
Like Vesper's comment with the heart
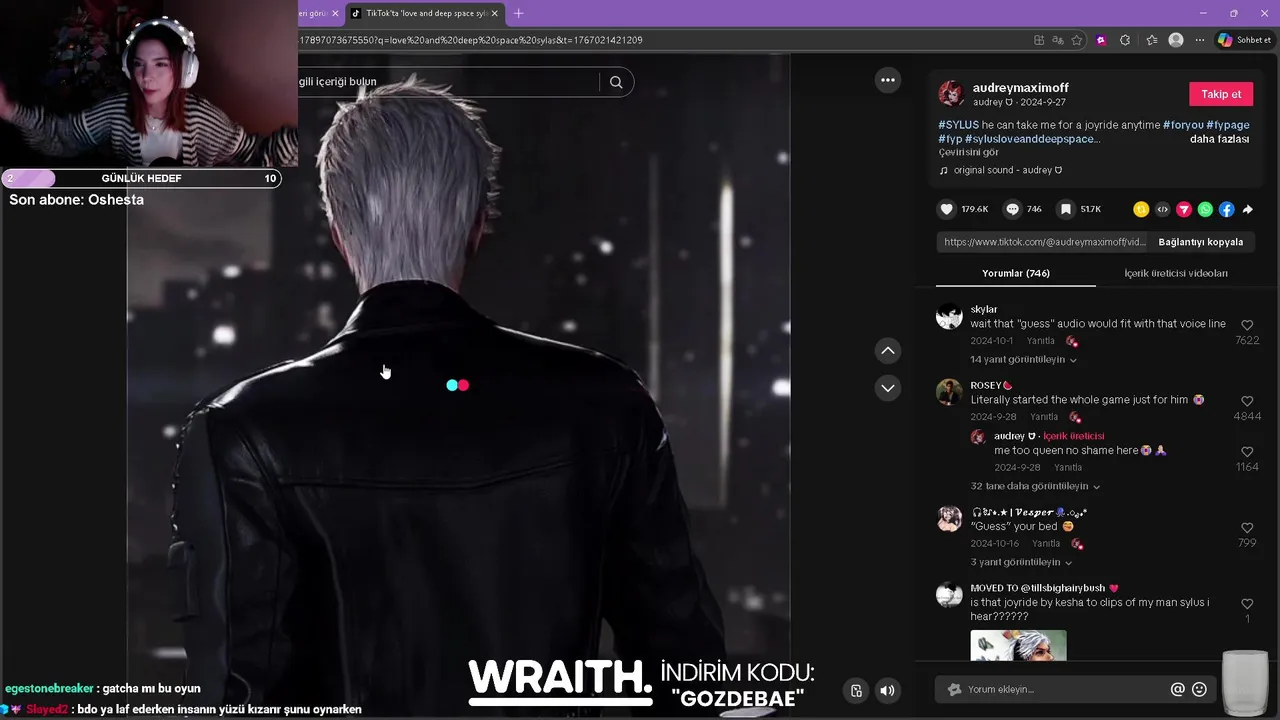[1247, 528]
